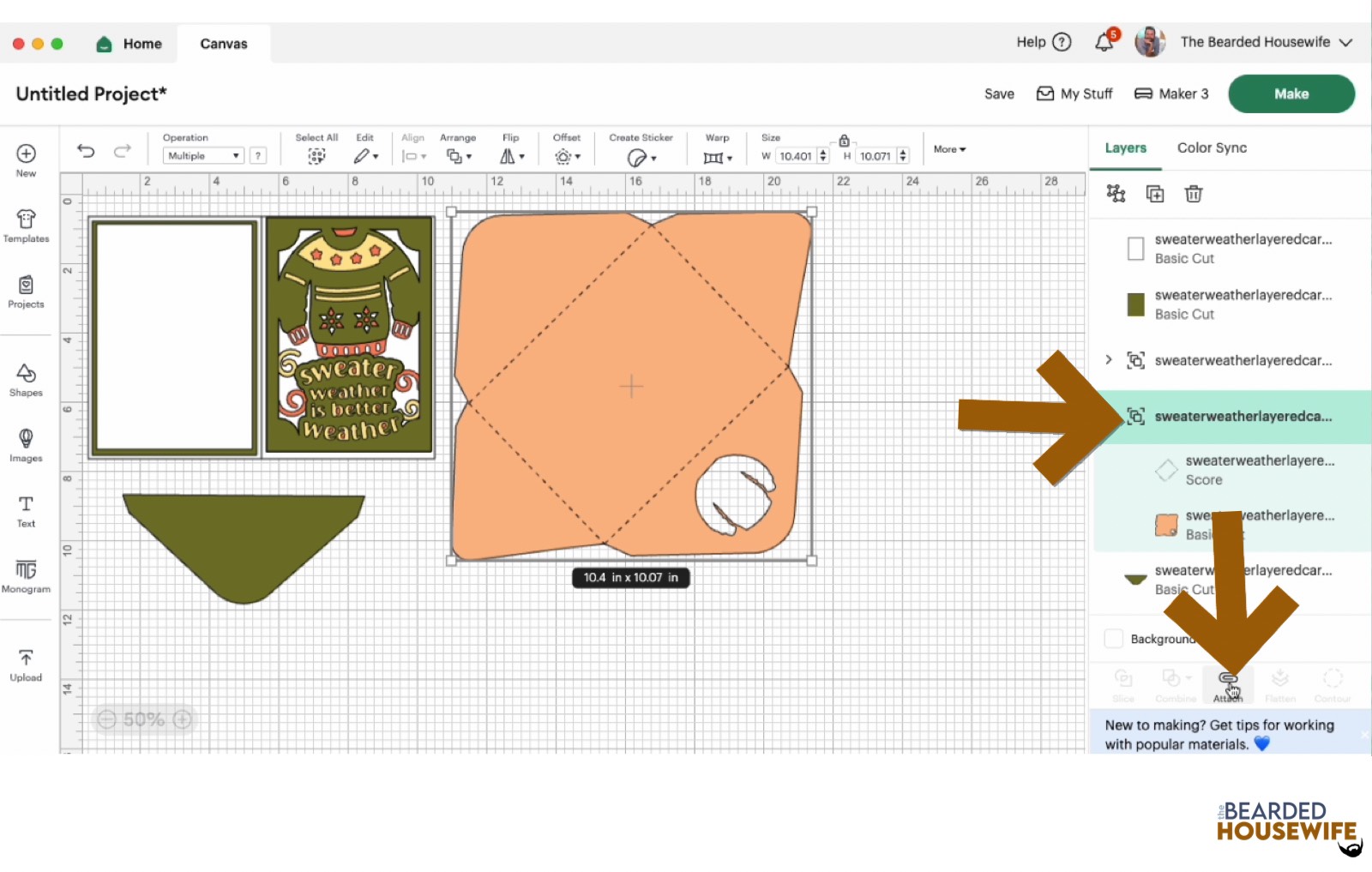Switch to the Color Sync tab
1372x872 pixels.
[1212, 147]
